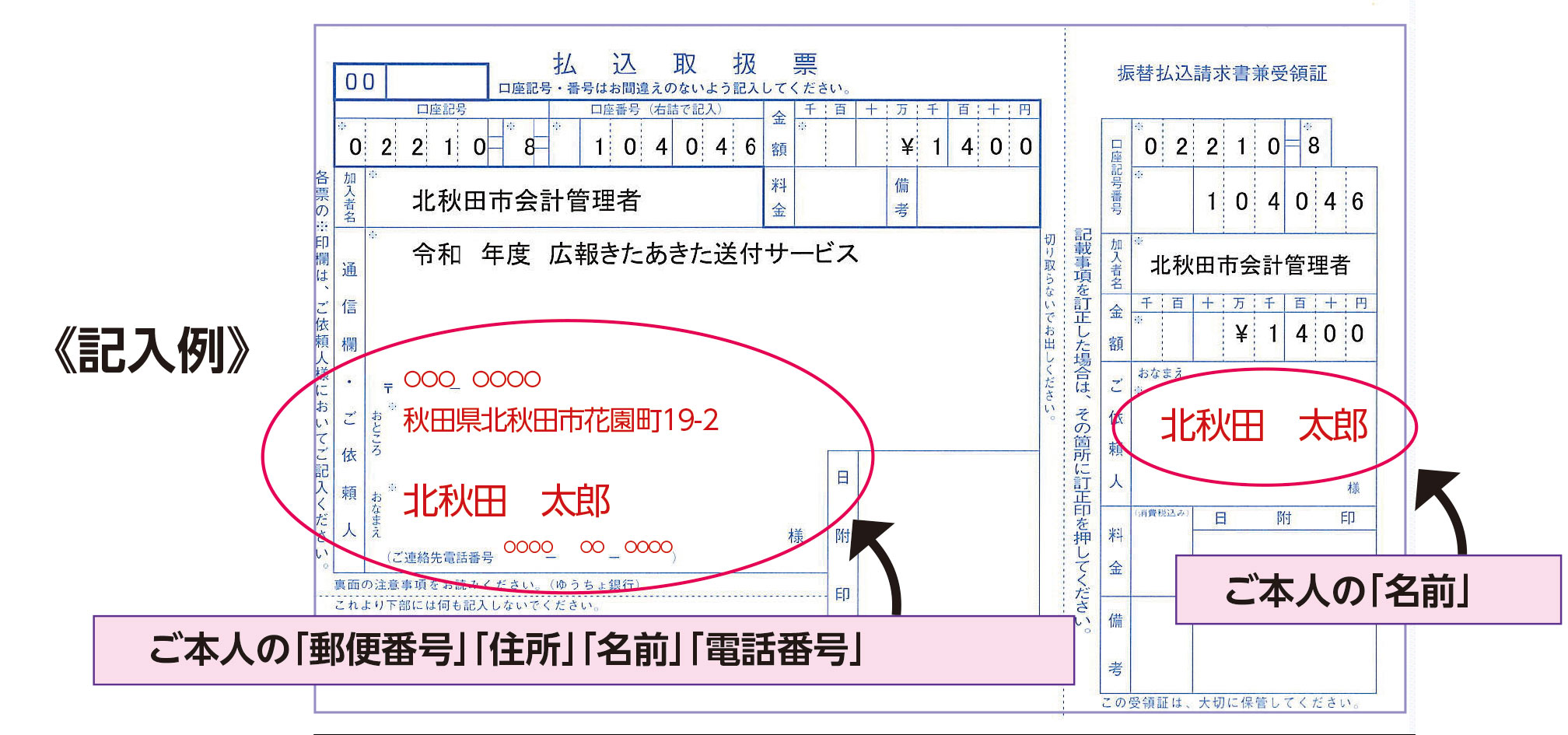This screenshot has height=735, width=1568.
Task: Click the 令和 年度 広報きたあきた送付サービス text
Action: (x=635, y=254)
